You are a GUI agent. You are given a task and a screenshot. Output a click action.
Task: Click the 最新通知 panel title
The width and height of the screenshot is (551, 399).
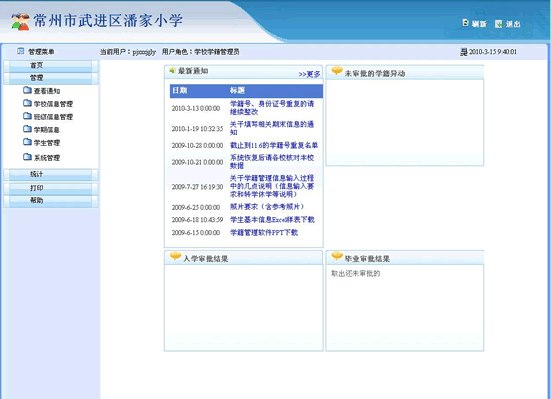point(193,71)
